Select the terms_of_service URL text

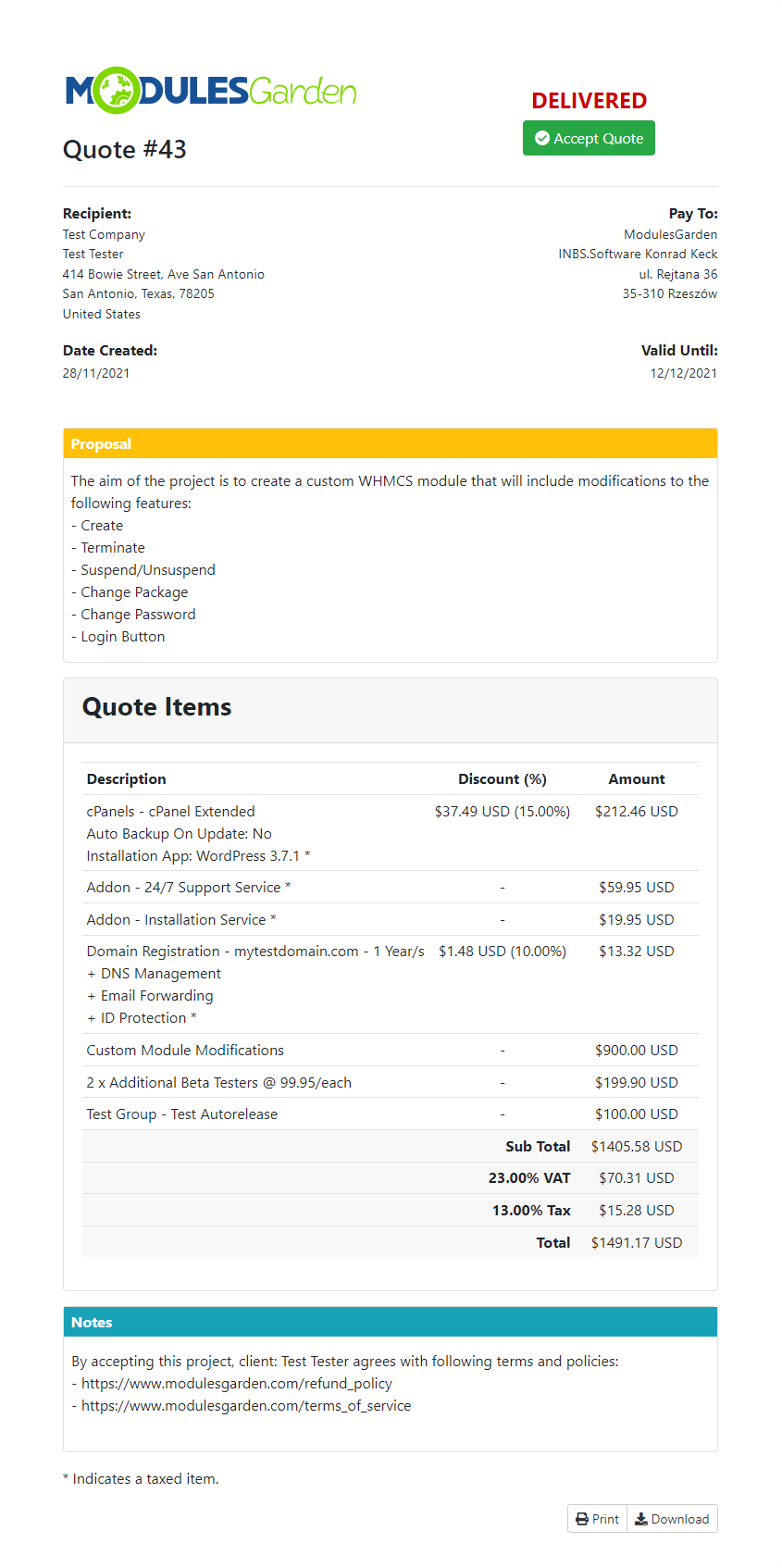click(x=246, y=1405)
